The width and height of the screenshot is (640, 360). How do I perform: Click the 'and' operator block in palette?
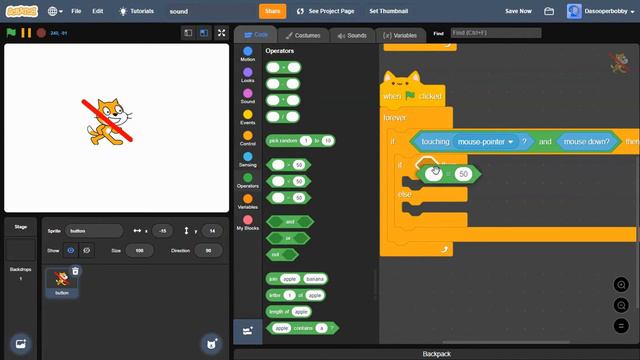pos(290,222)
